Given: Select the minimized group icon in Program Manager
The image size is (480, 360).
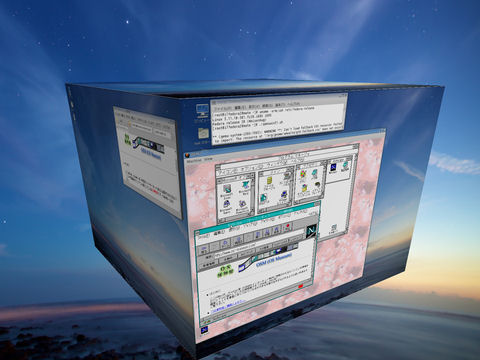Looking at the screenshot, I should 334,229.
